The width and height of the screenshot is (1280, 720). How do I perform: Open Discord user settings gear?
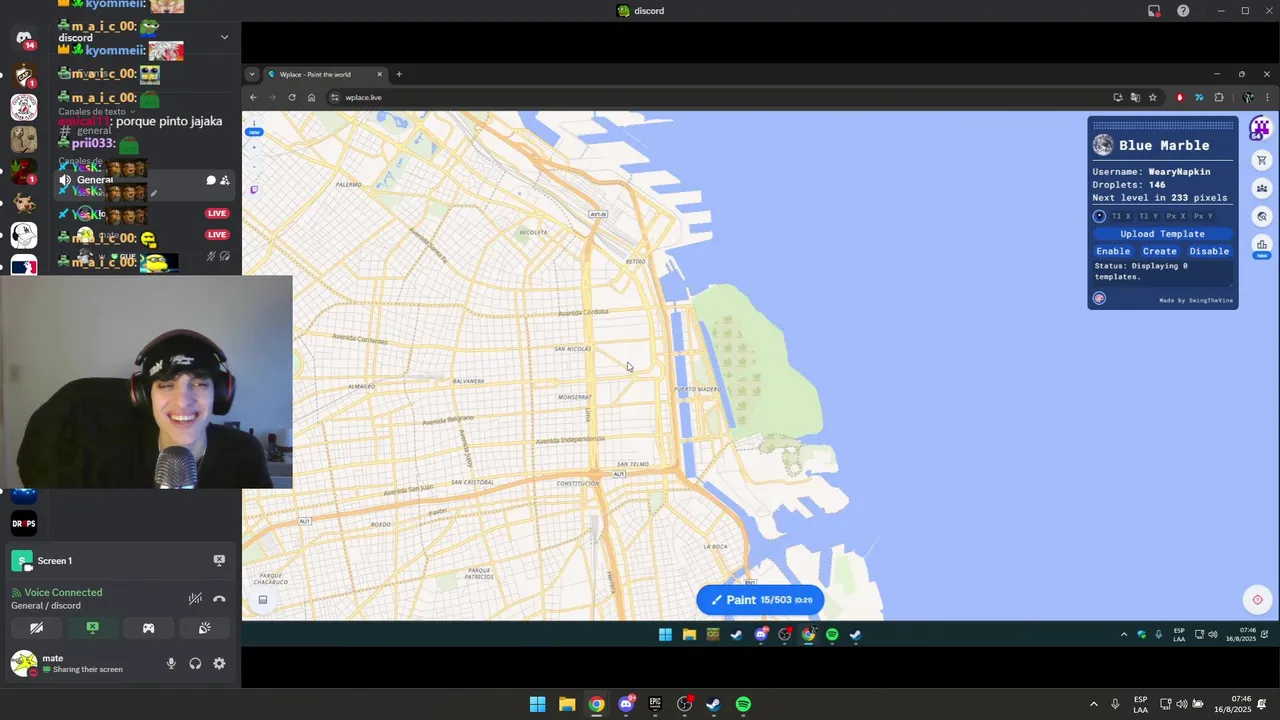219,663
